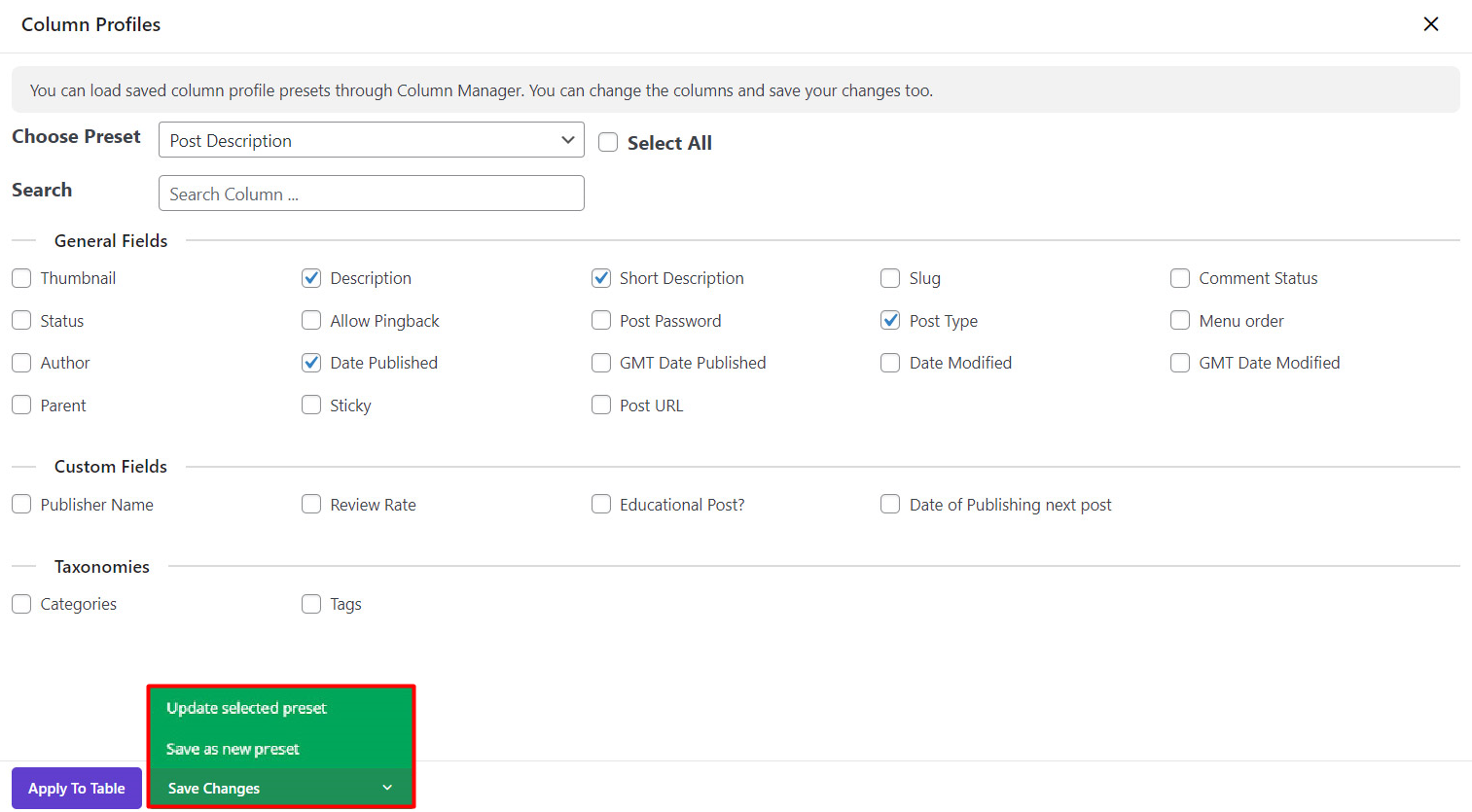The height and width of the screenshot is (812, 1472).
Task: Enable the Review Rate checkbox
Action: (311, 504)
